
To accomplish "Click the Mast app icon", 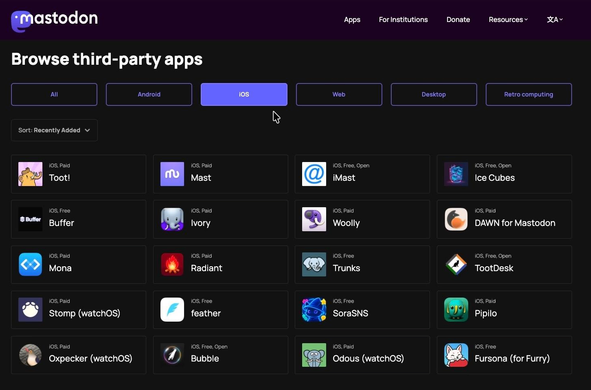I will (x=172, y=174).
